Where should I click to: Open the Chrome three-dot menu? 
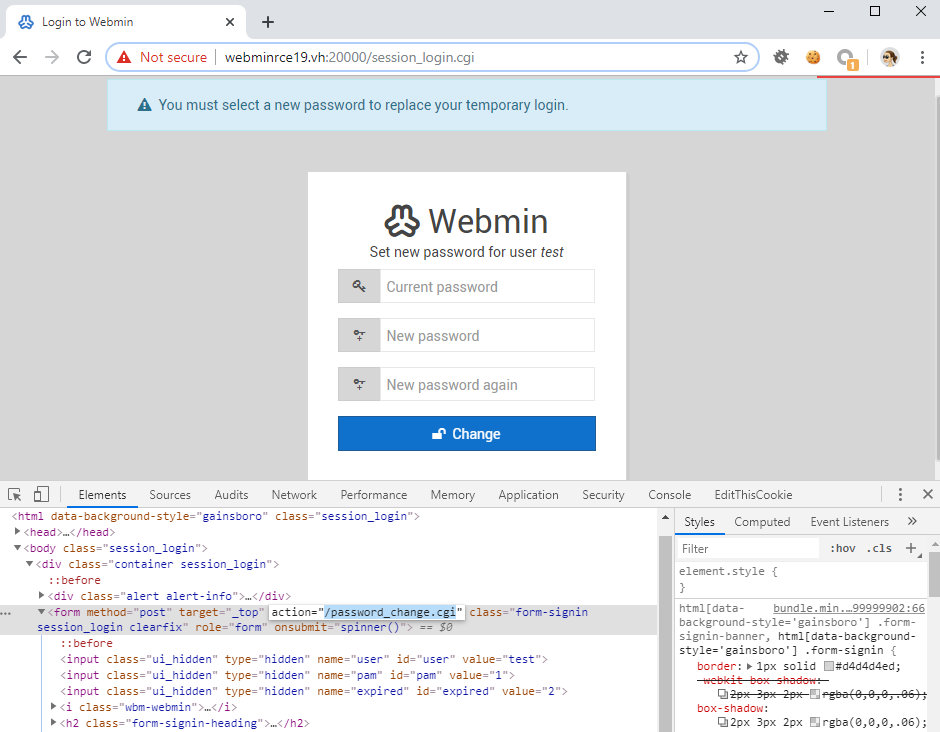[x=923, y=57]
